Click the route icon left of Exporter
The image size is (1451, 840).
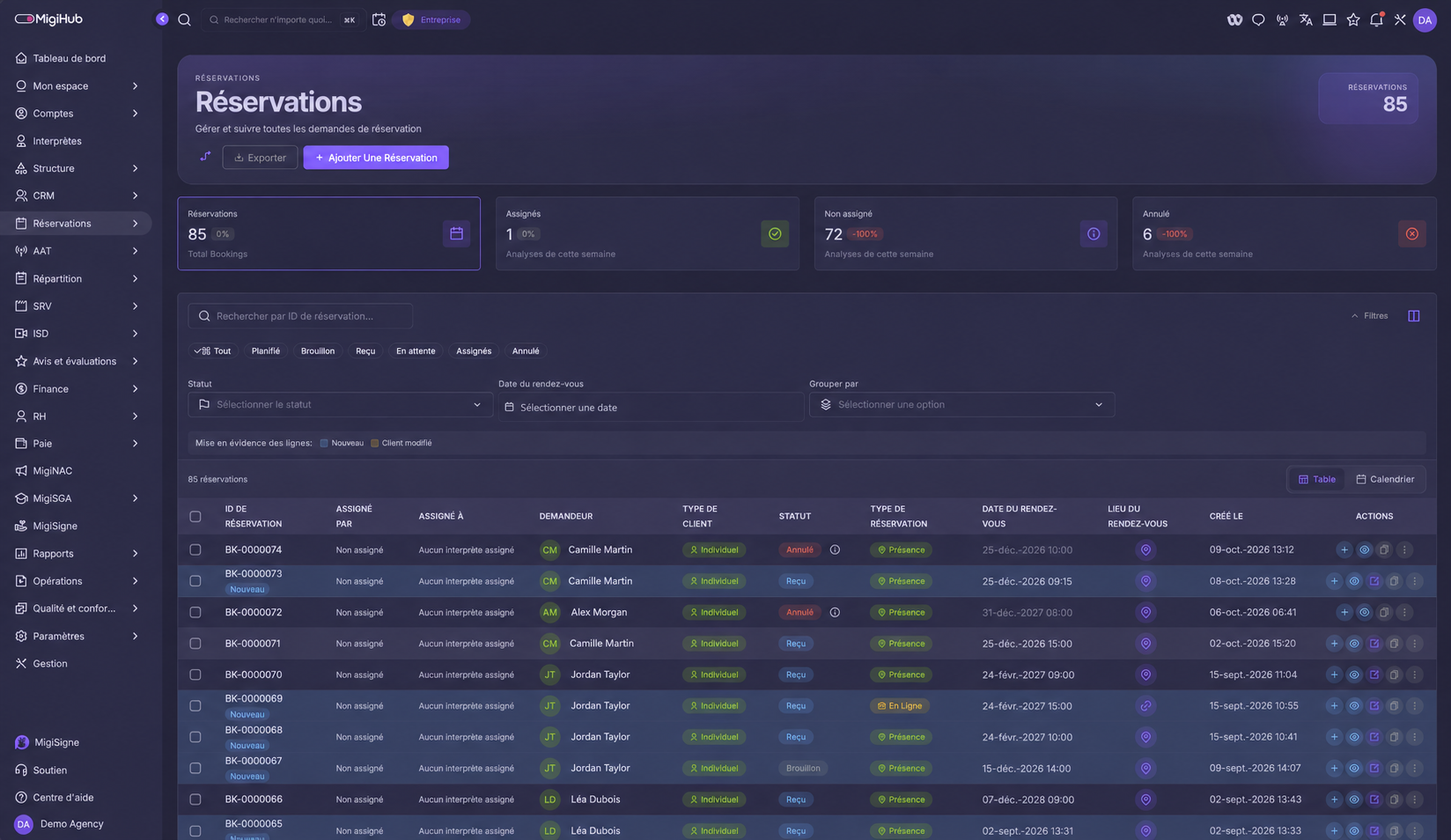pos(205,157)
